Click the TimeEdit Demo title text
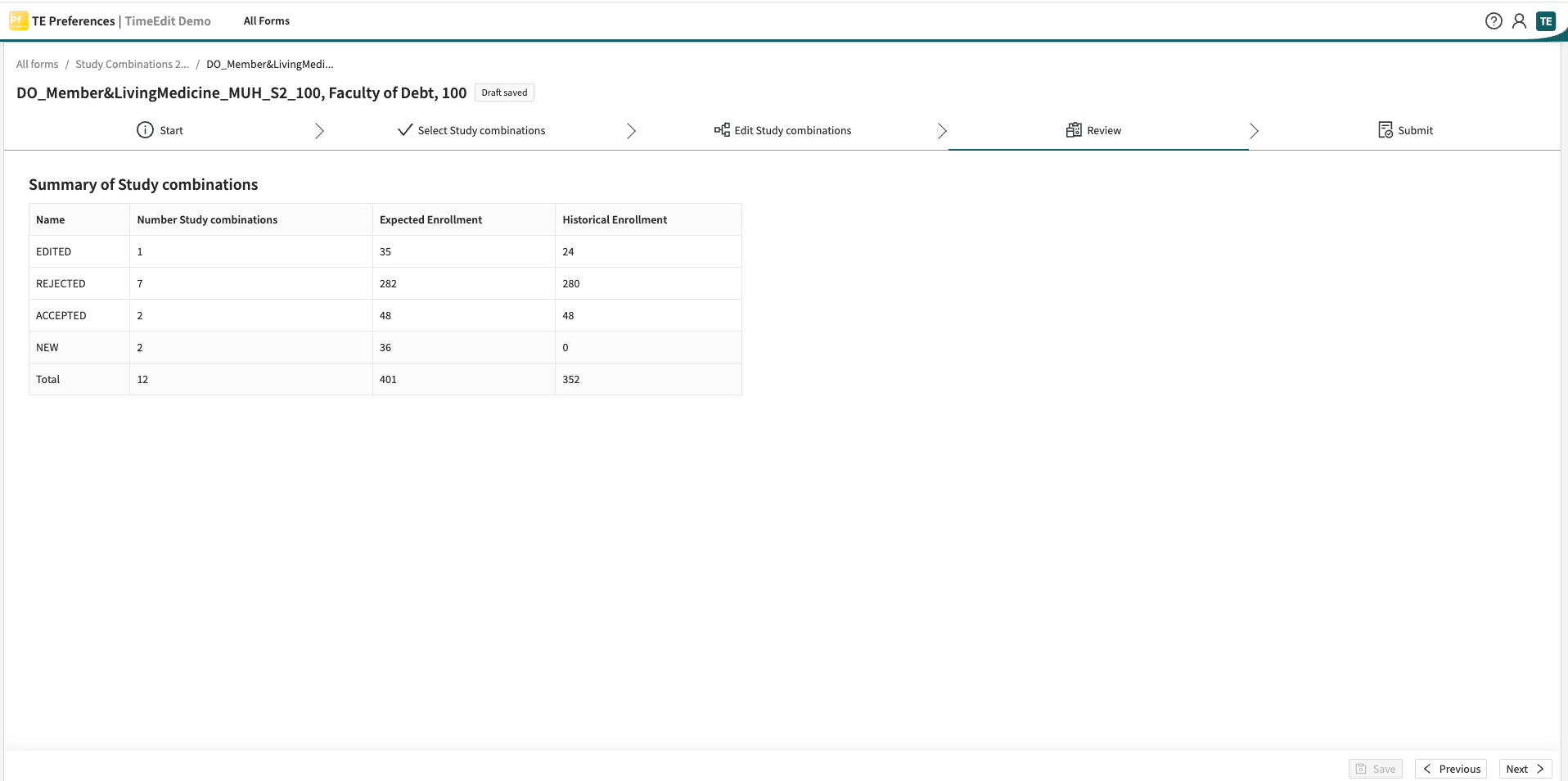Screen dimensions: 1568x781 tap(168, 21)
